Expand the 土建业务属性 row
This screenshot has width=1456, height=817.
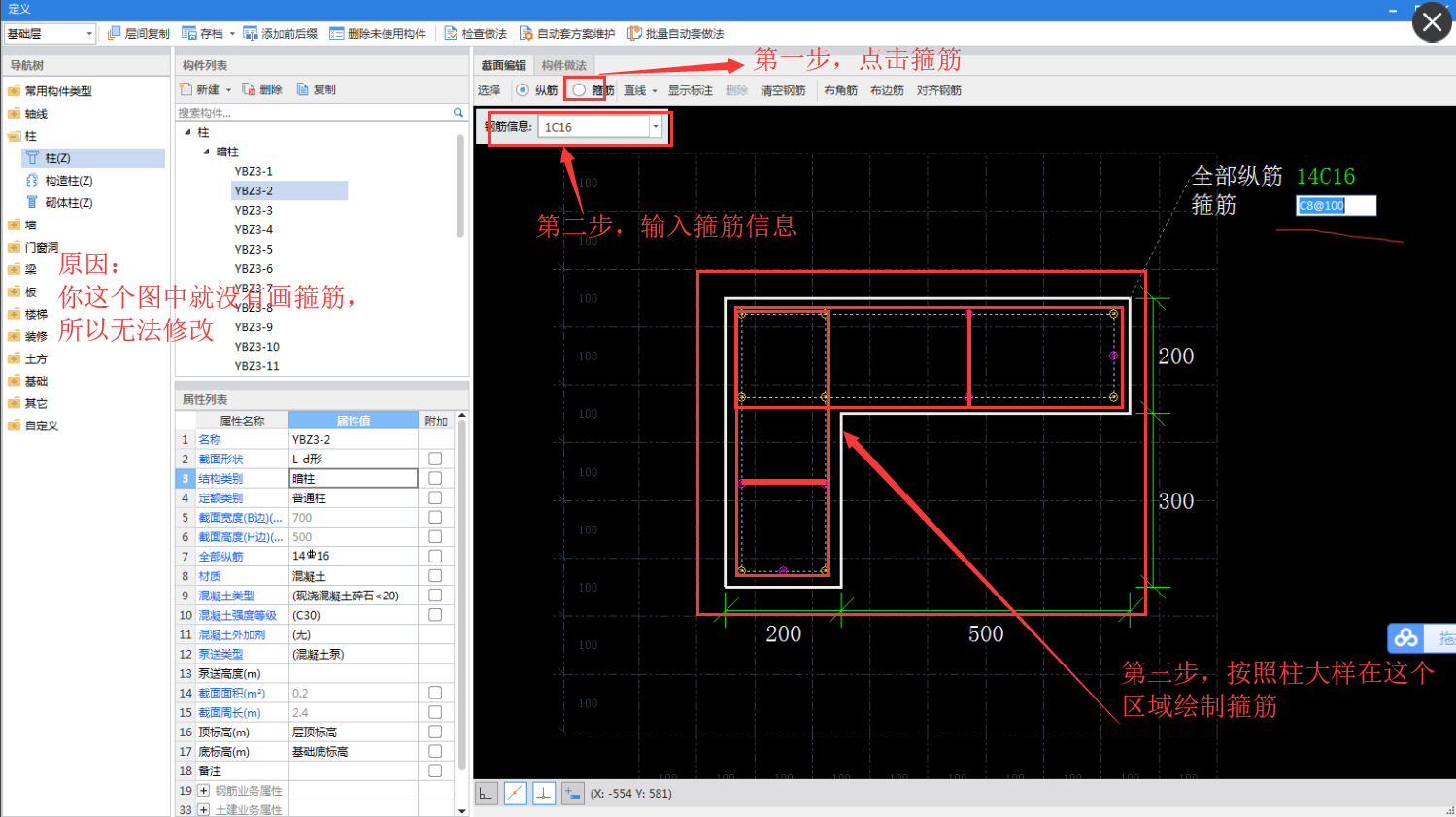click(204, 809)
